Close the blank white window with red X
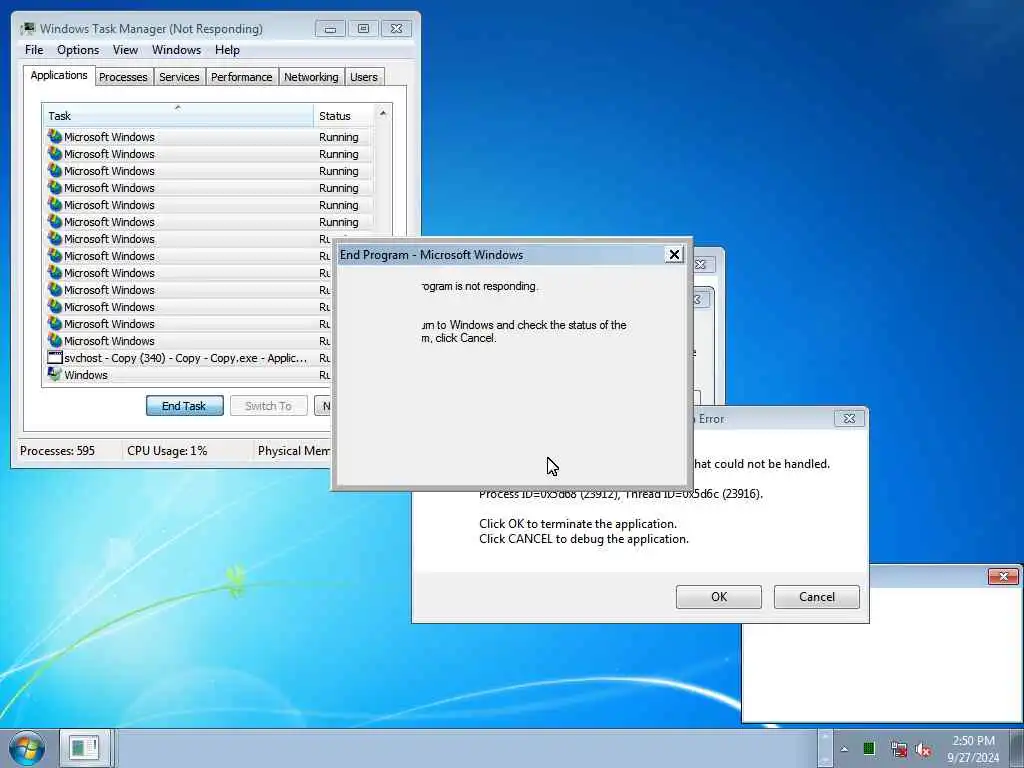This screenshot has width=1024, height=768. click(1002, 576)
